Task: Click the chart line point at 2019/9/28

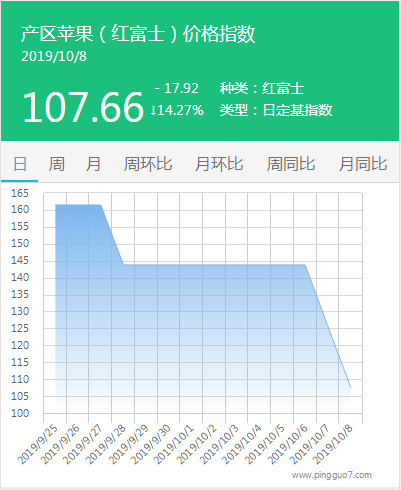Action: 124,265
